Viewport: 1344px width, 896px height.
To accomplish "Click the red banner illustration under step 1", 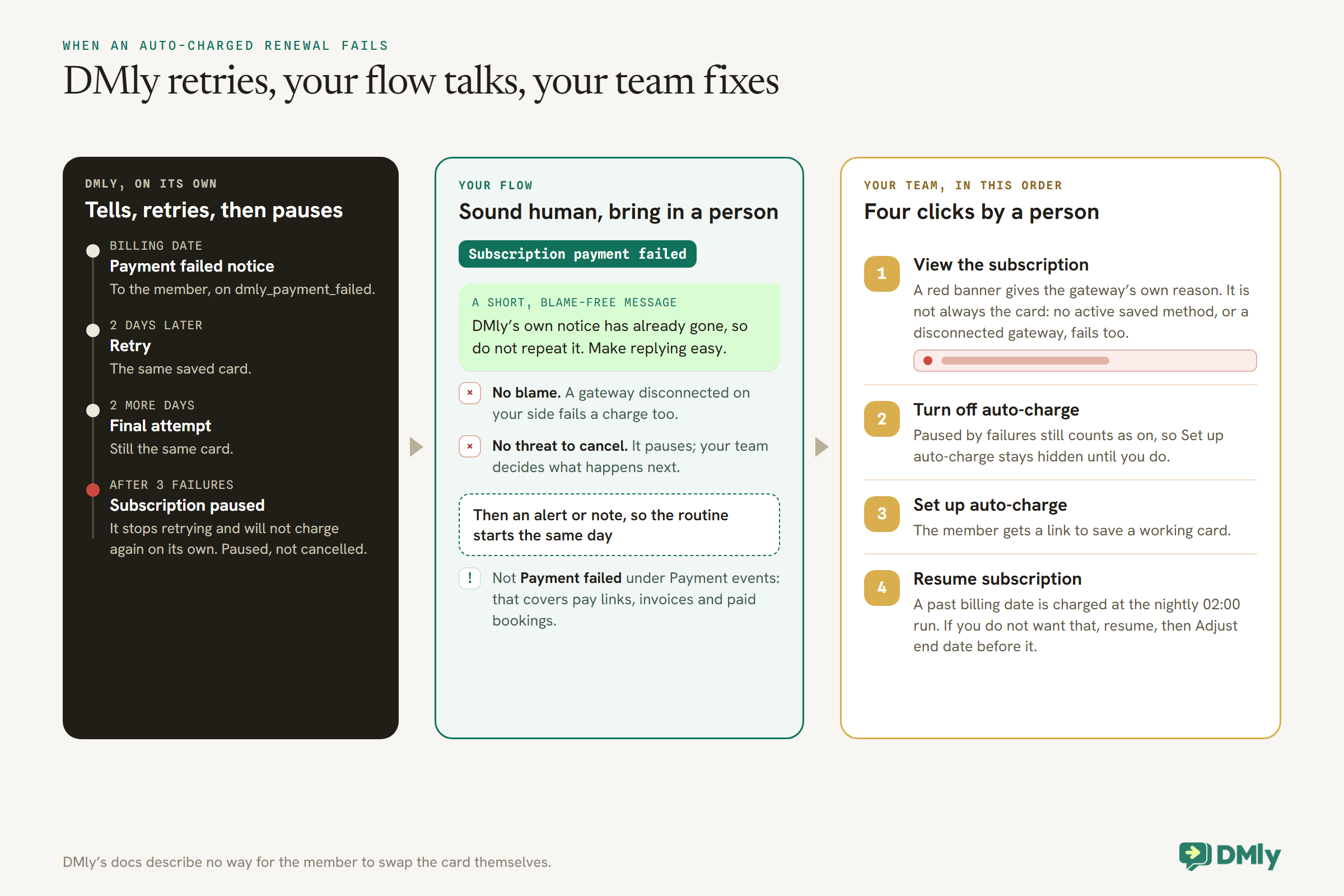I will [x=1085, y=361].
